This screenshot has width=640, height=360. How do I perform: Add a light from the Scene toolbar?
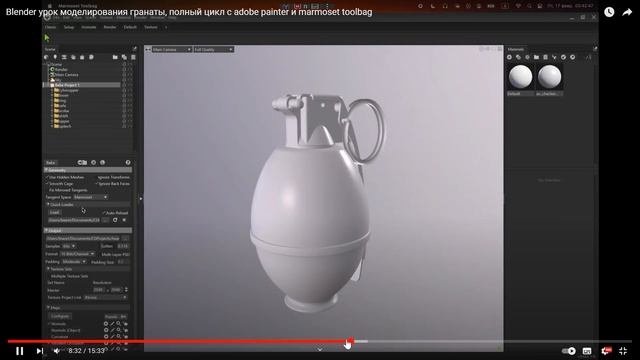55,57
